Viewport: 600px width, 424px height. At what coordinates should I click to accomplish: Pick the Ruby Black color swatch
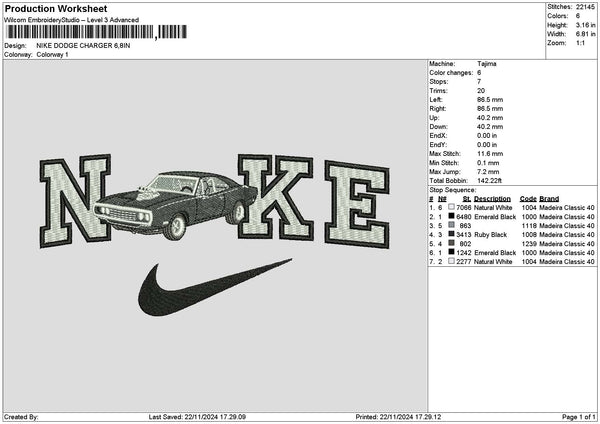(x=452, y=234)
